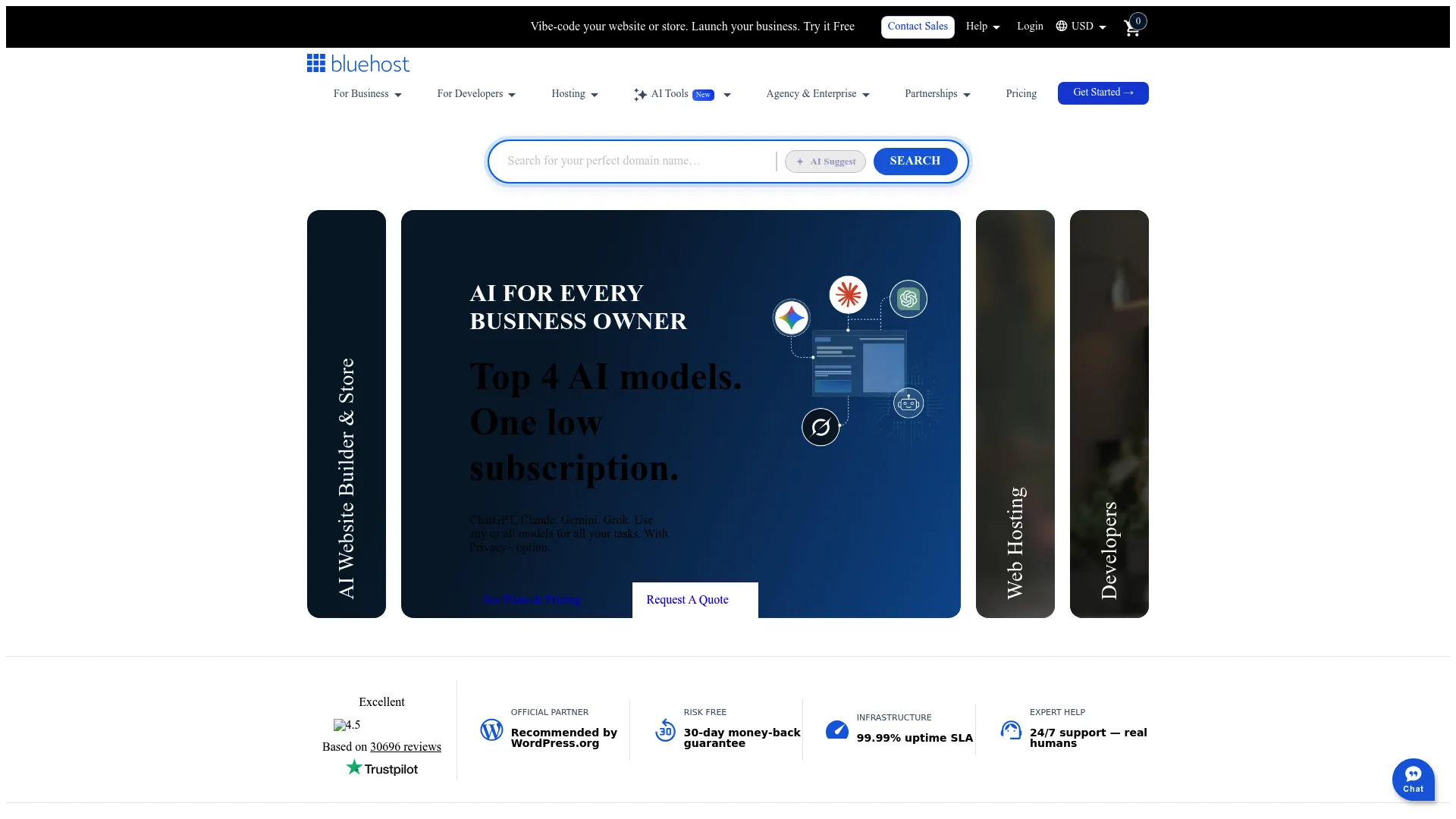
Task: Click the Gemini star icon
Action: point(791,318)
